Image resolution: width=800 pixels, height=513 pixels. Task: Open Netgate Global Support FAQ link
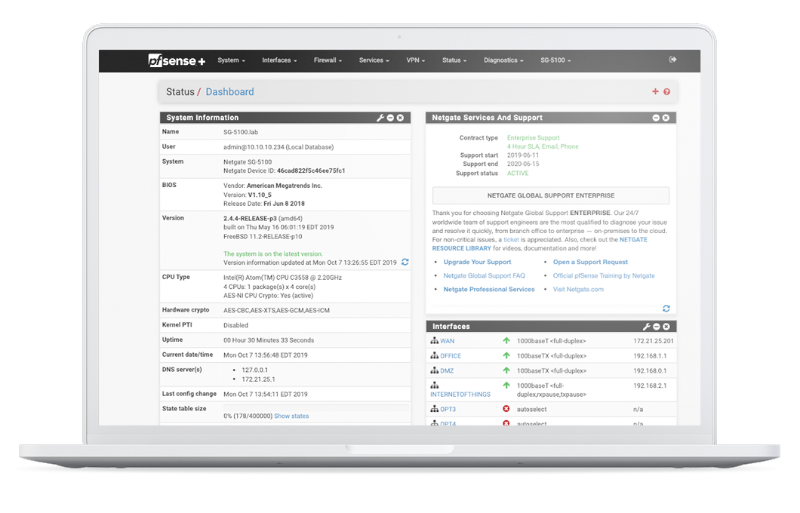coord(484,276)
